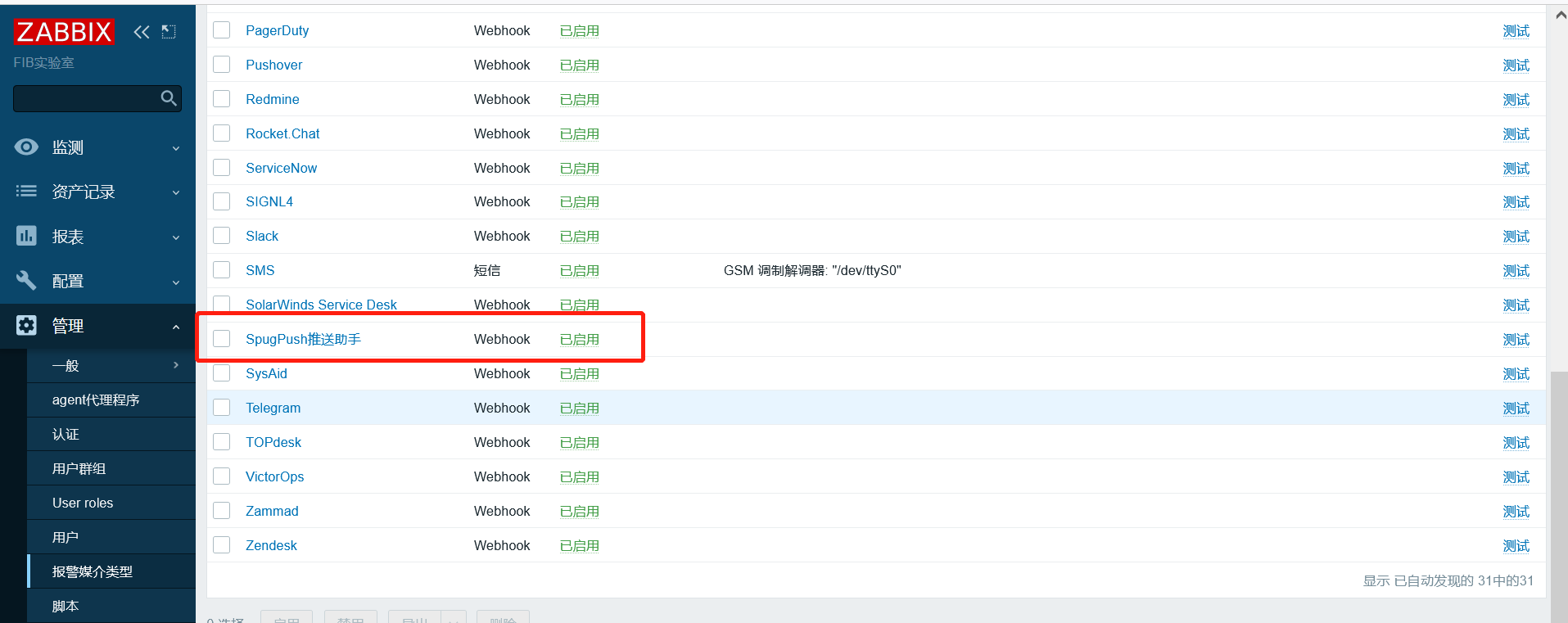Tick the Pushover checkbox
This screenshot has height=623, width=1568.
tap(222, 65)
